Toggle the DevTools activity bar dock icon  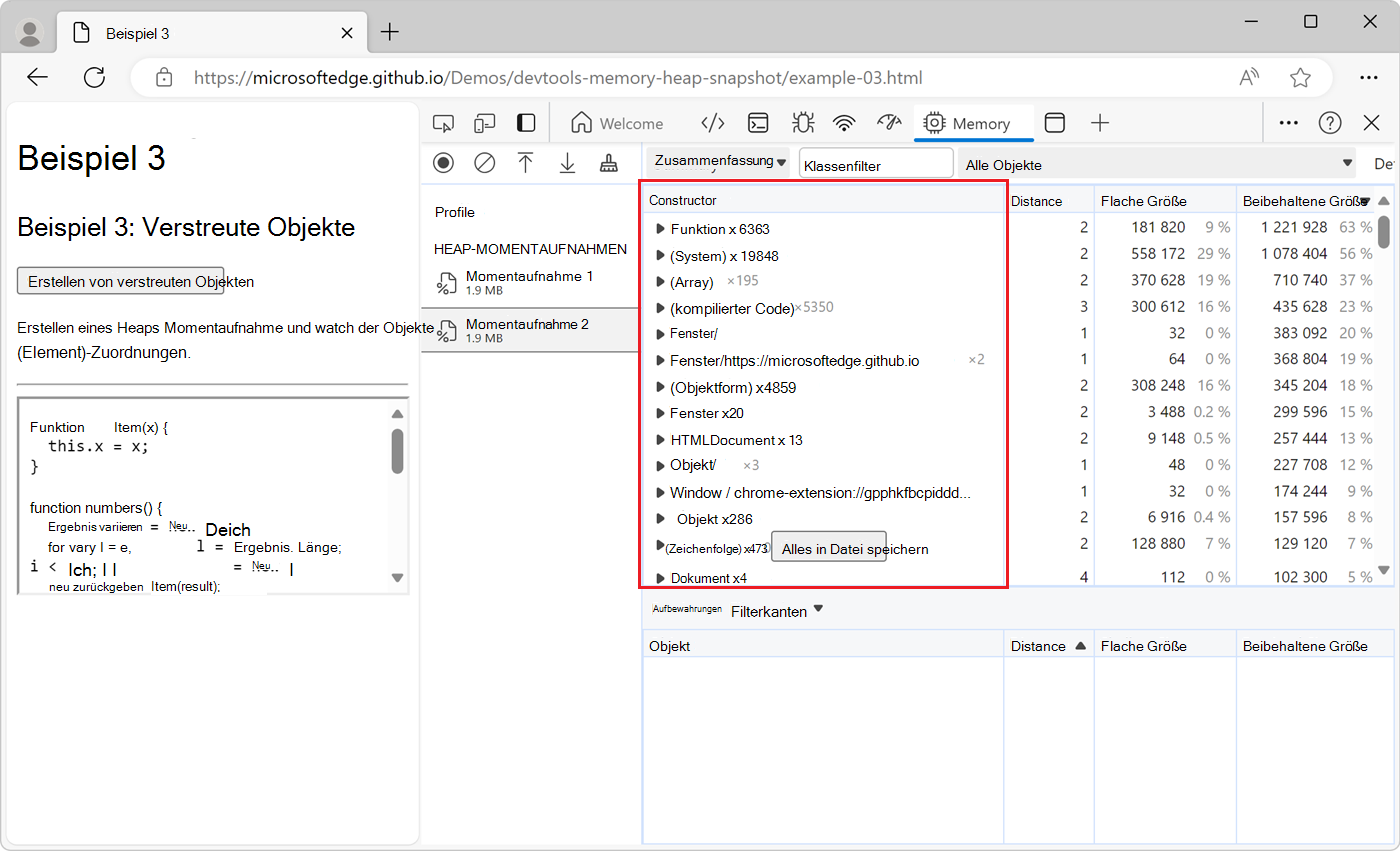tap(526, 123)
